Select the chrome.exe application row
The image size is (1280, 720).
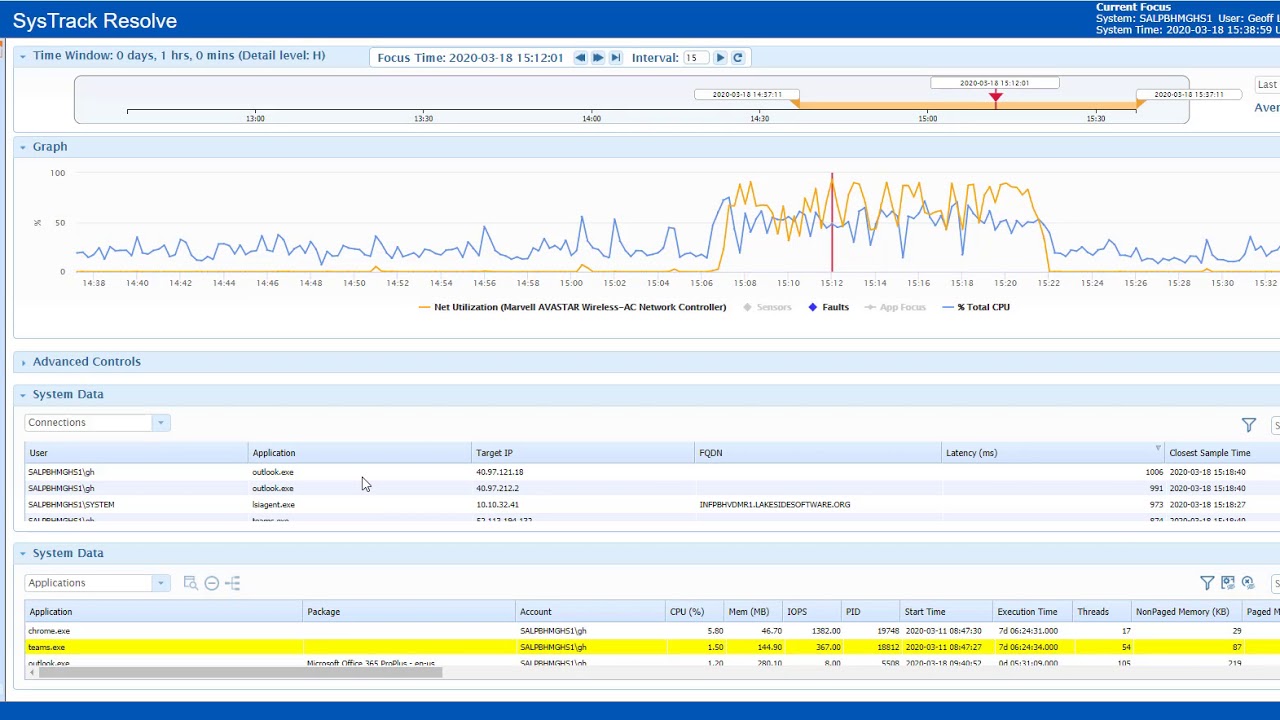tap(652, 631)
